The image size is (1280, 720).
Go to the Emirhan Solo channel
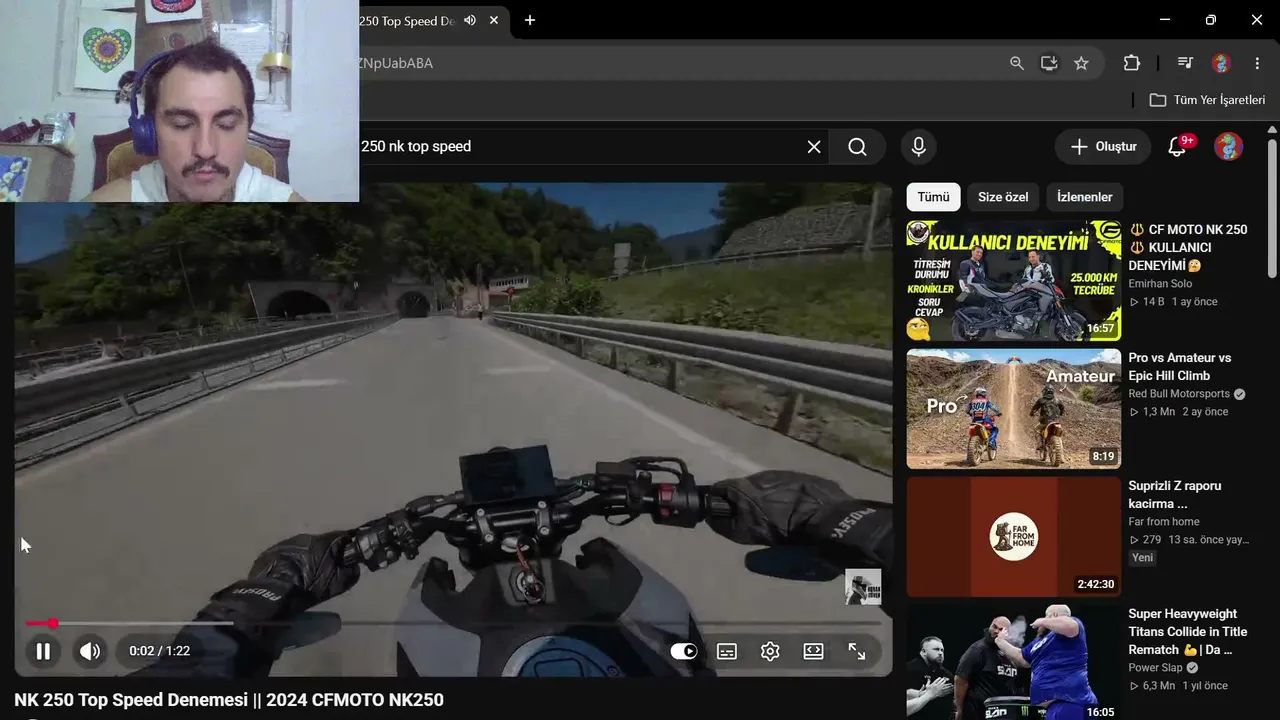pyautogui.click(x=1160, y=284)
